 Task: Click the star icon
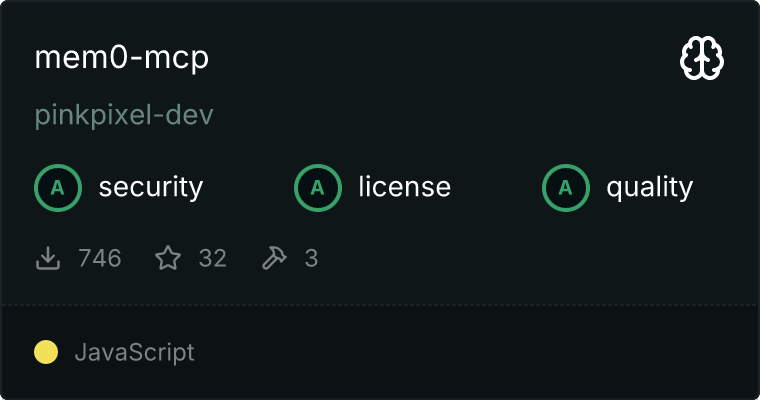pyautogui.click(x=168, y=257)
